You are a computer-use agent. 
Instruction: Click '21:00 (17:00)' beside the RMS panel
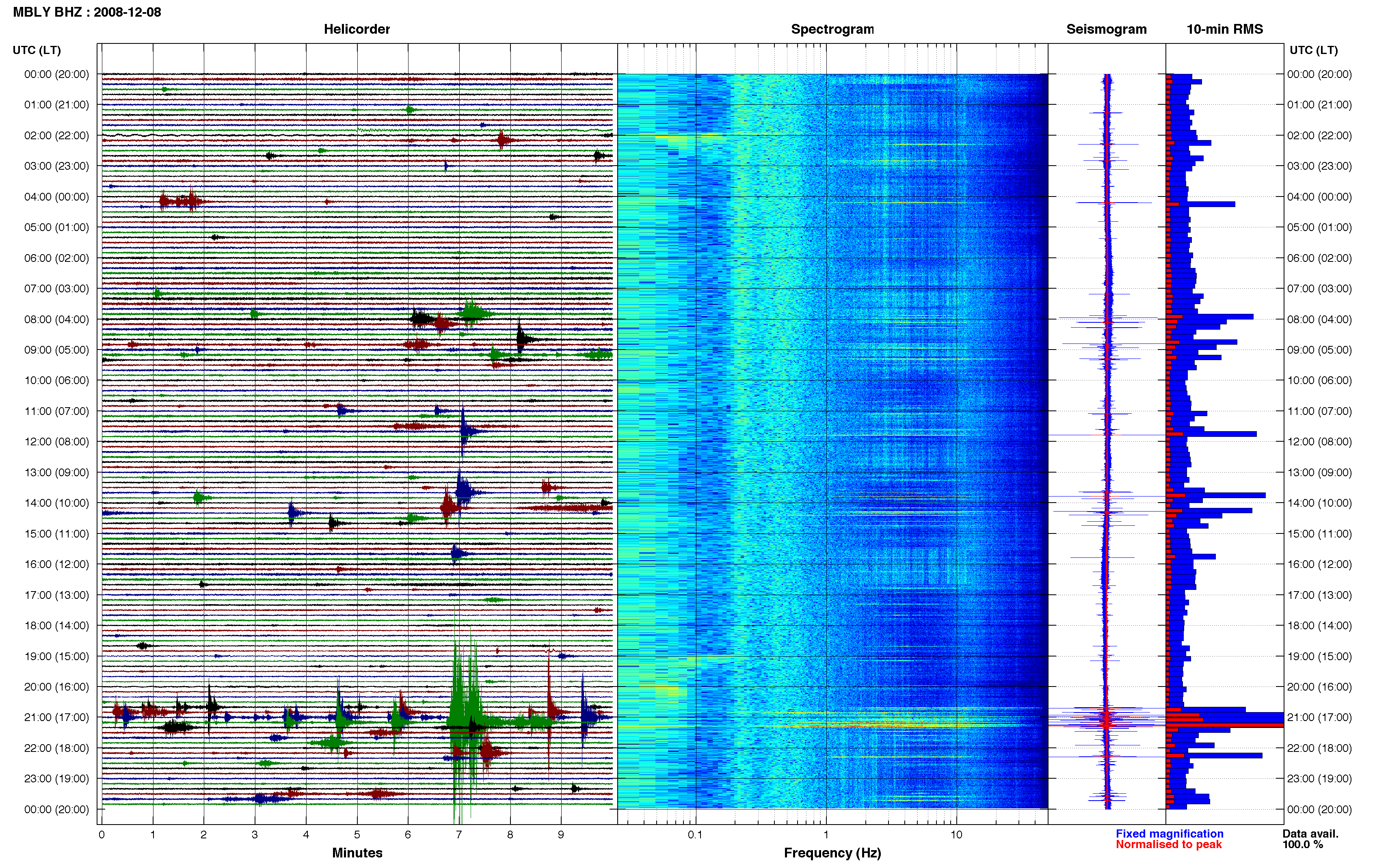(1319, 717)
